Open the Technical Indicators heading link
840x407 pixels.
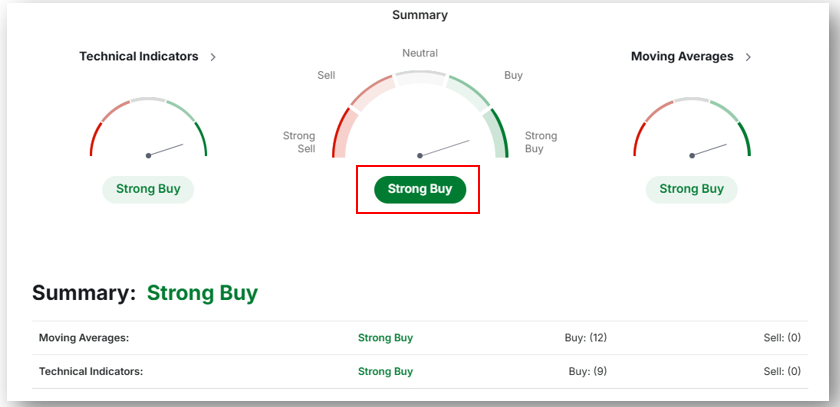(139, 56)
